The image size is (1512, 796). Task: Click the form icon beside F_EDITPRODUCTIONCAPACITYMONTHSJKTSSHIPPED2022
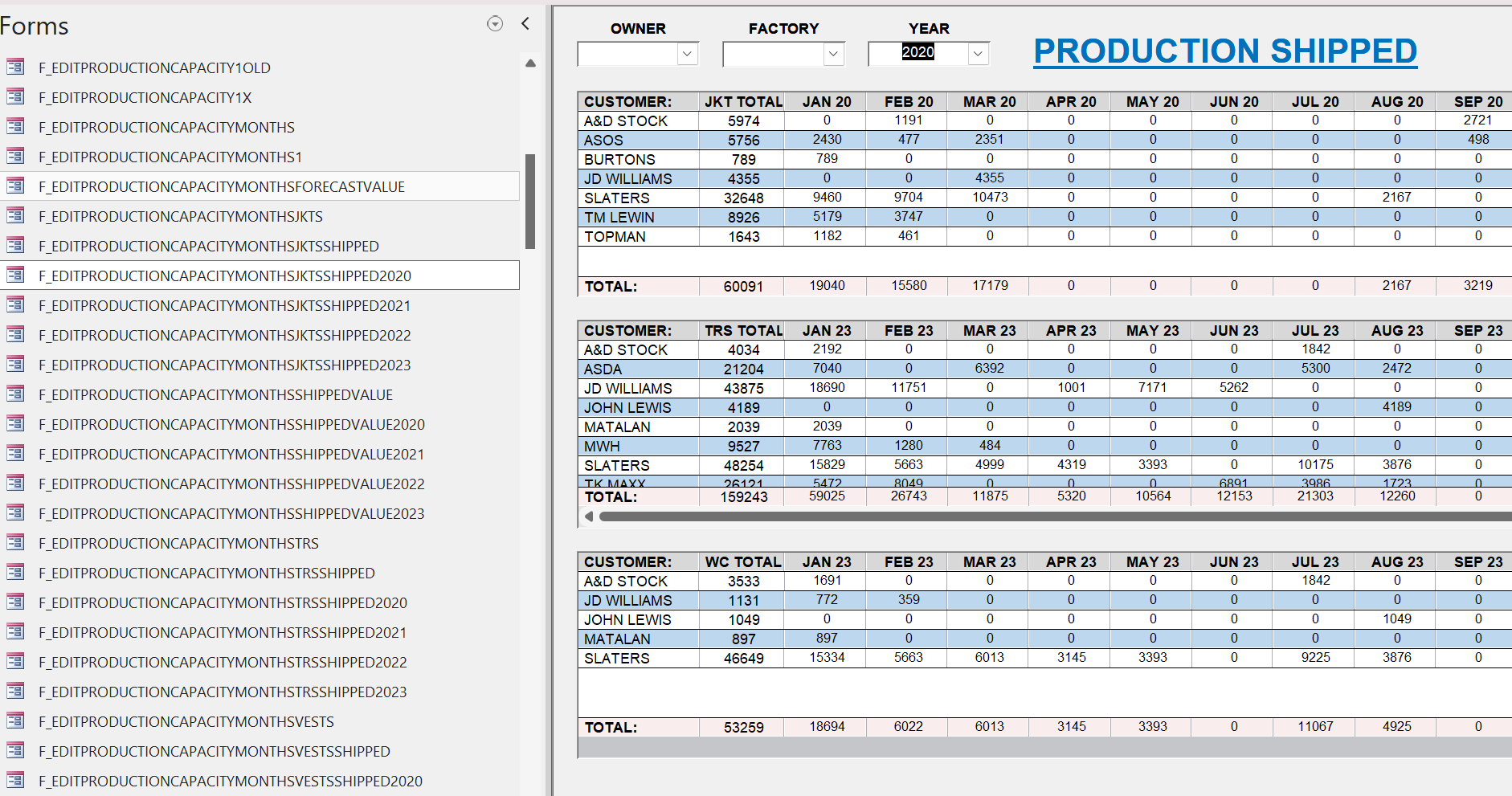click(x=15, y=334)
